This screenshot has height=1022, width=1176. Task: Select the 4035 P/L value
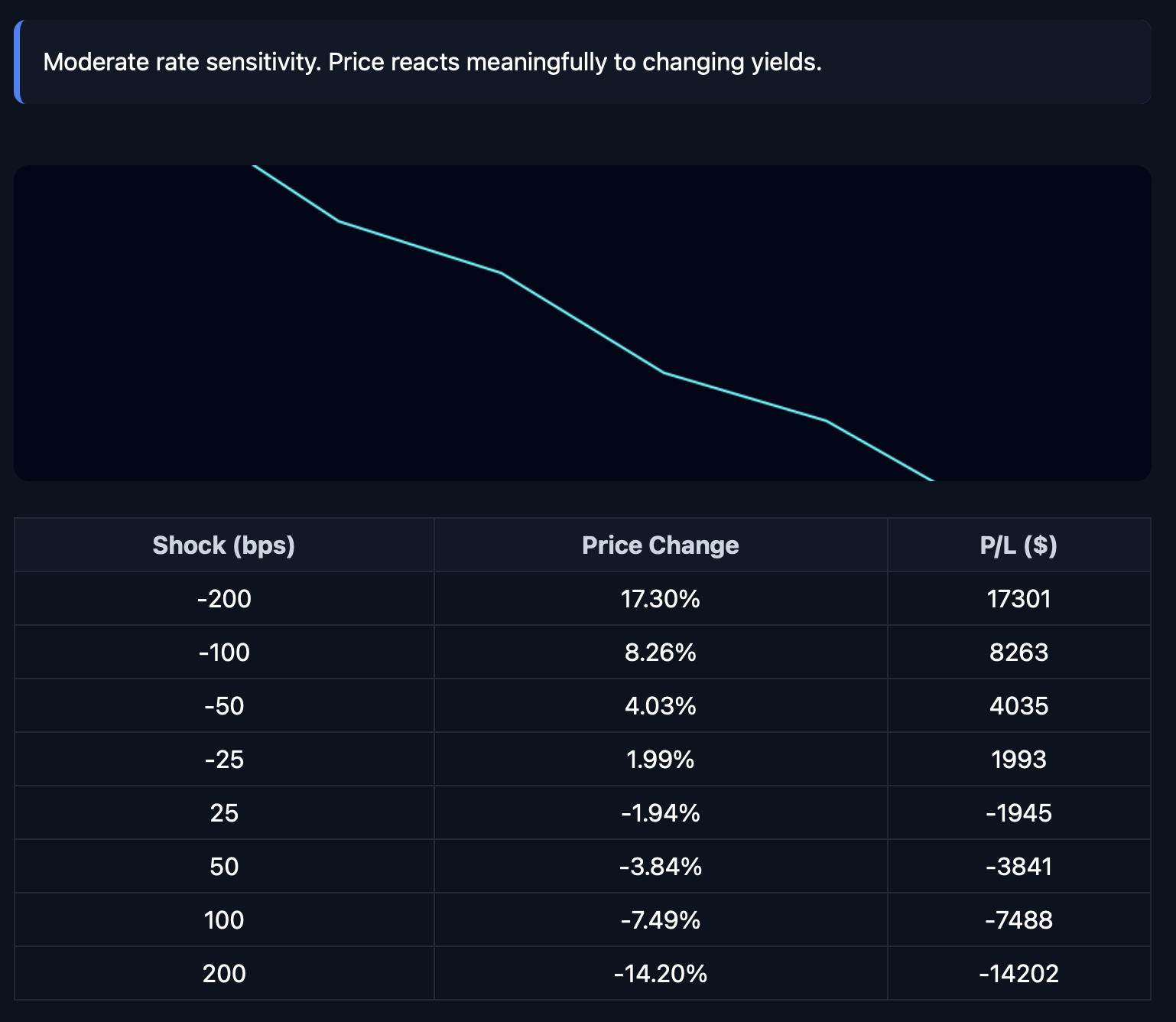click(1018, 706)
